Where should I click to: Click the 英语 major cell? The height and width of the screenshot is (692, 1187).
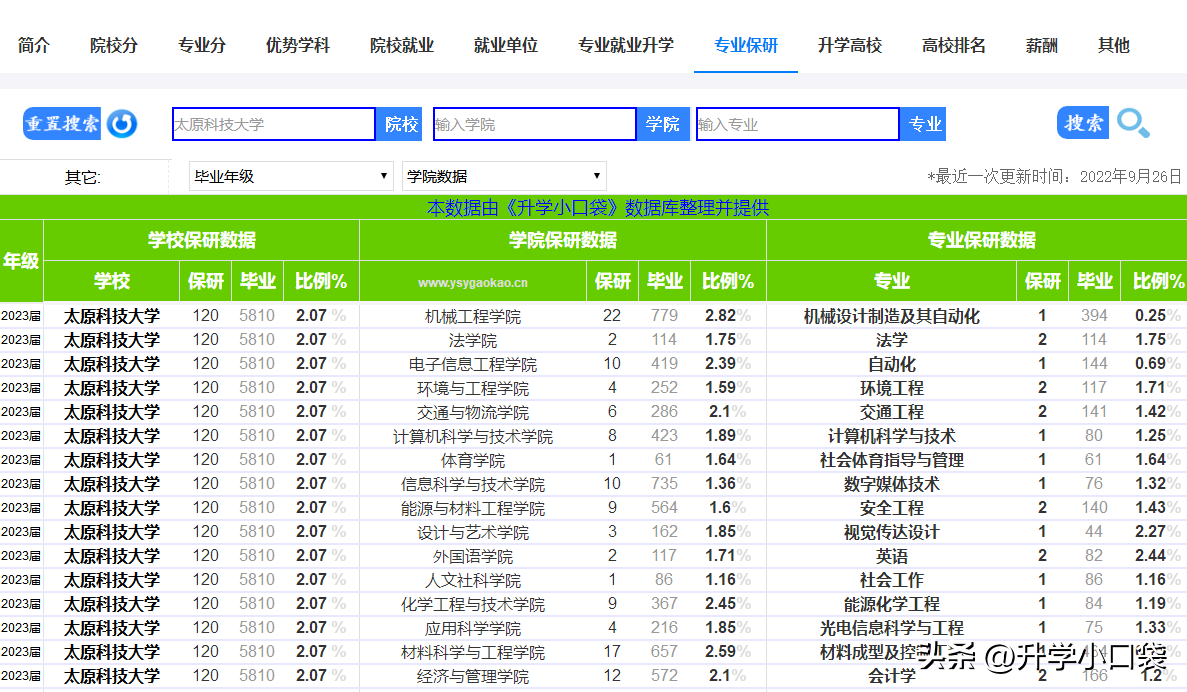click(891, 556)
